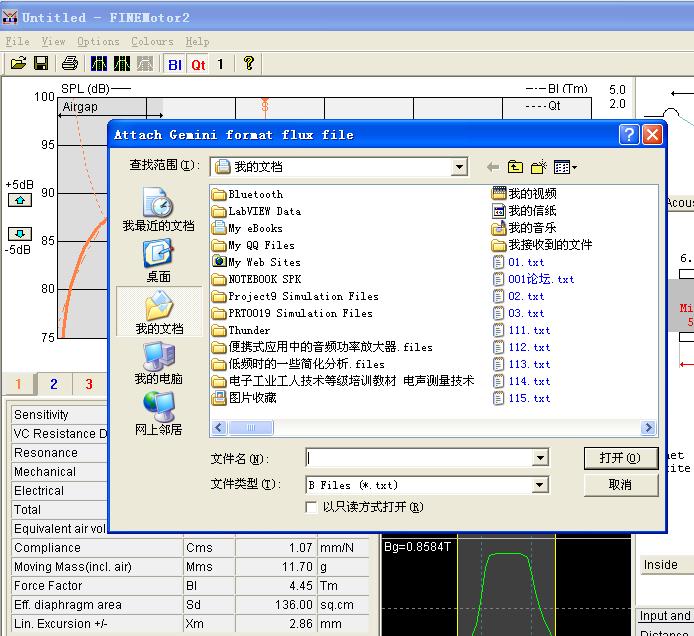Go up one folder level icon
The image size is (694, 636).
(515, 167)
